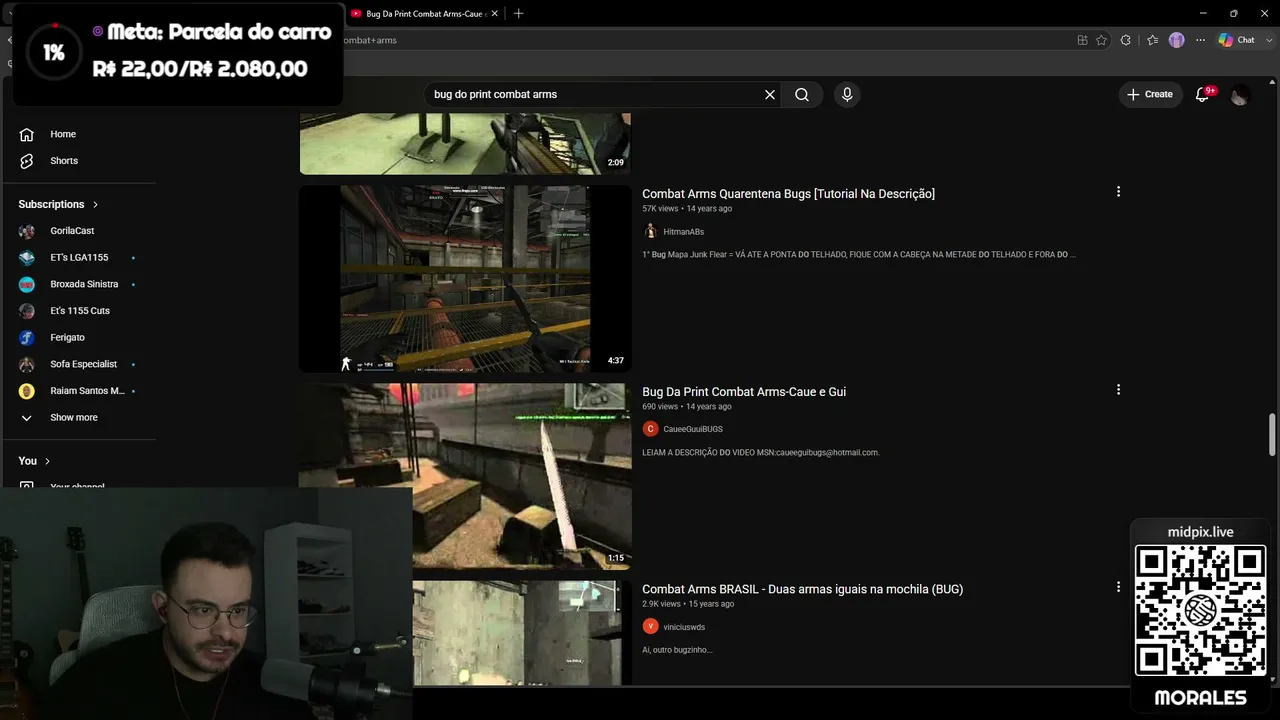1280x720 pixels.
Task: Open HitmanABs channel avatar icon
Action: point(650,232)
